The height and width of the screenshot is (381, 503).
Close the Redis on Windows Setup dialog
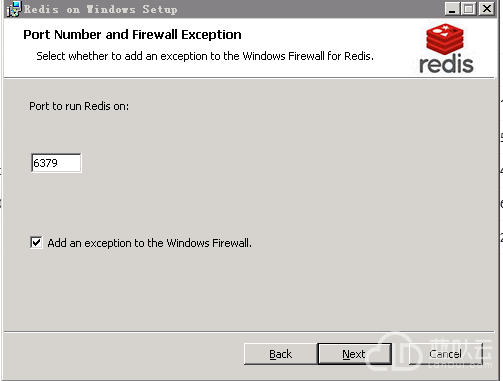(x=487, y=9)
